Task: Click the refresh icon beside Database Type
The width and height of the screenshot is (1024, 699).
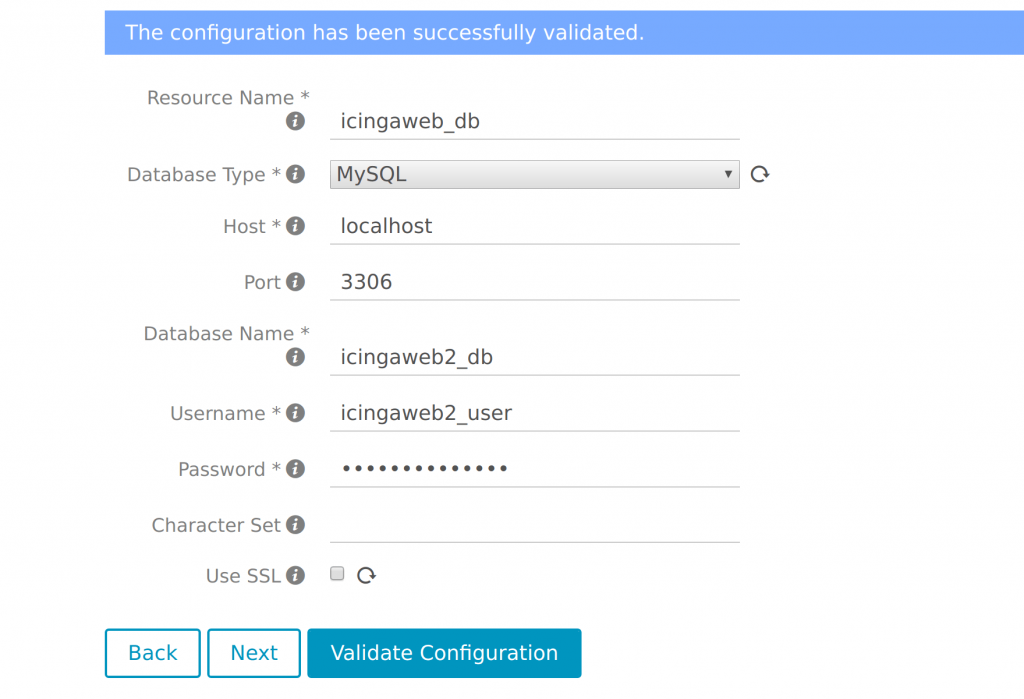Action: (x=759, y=174)
